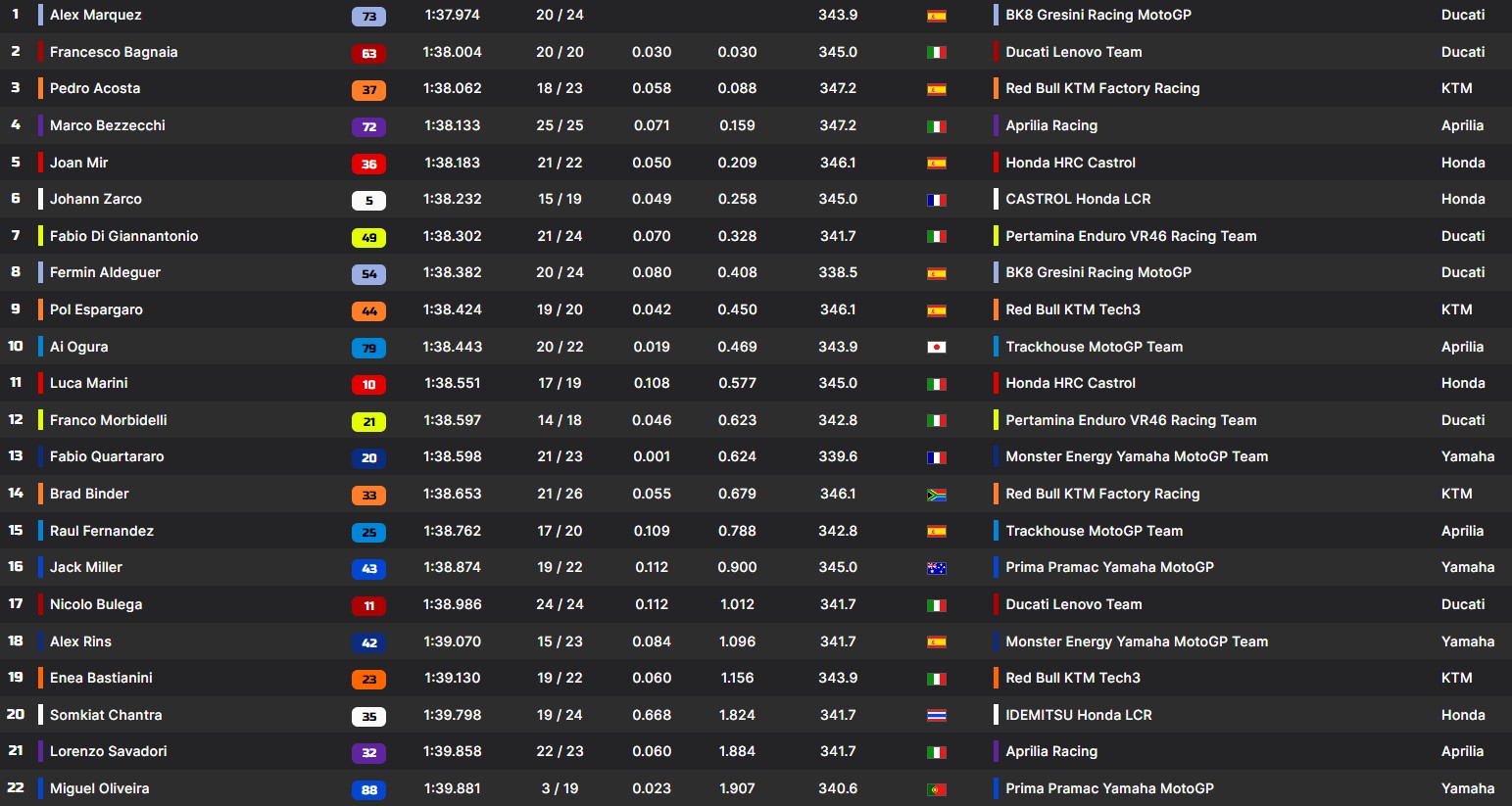Click the Portuguese flag for Miguel Oliveira
Viewport: 1512px width, 806px height.
pos(937,788)
